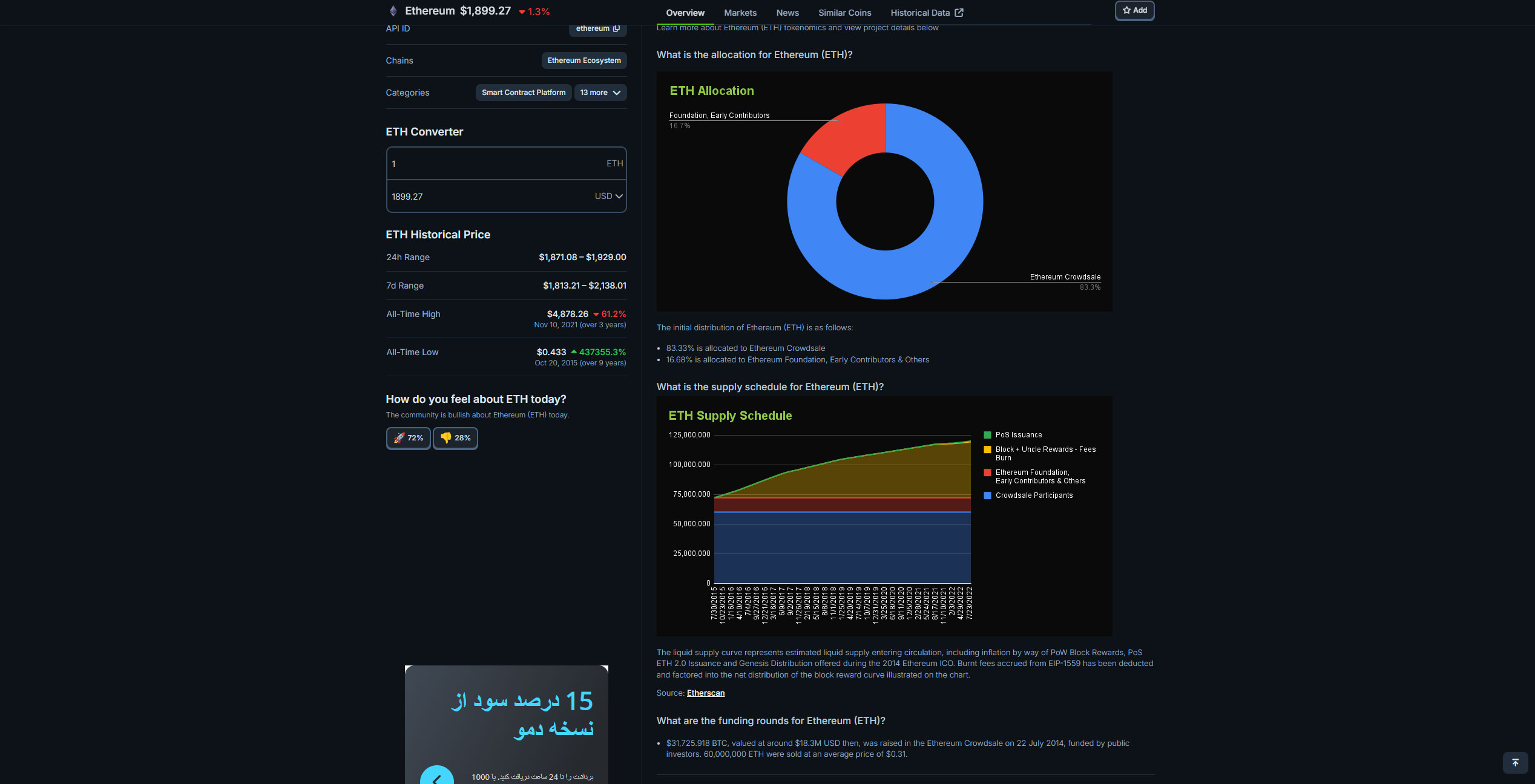
Task: Copy the ethereum API ID icon
Action: [x=616, y=28]
